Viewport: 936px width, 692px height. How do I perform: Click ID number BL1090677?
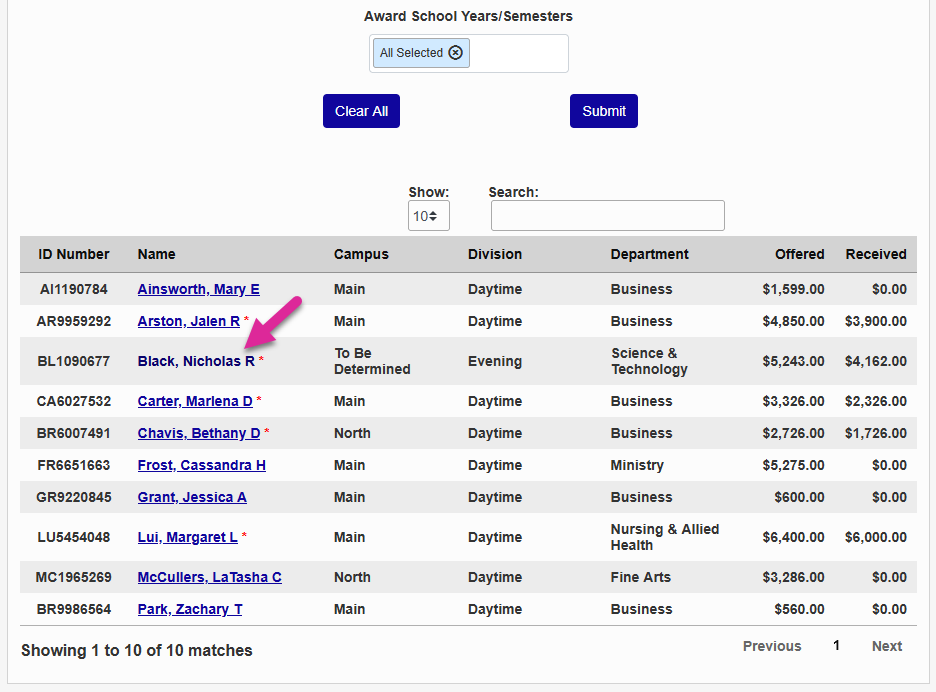click(74, 361)
